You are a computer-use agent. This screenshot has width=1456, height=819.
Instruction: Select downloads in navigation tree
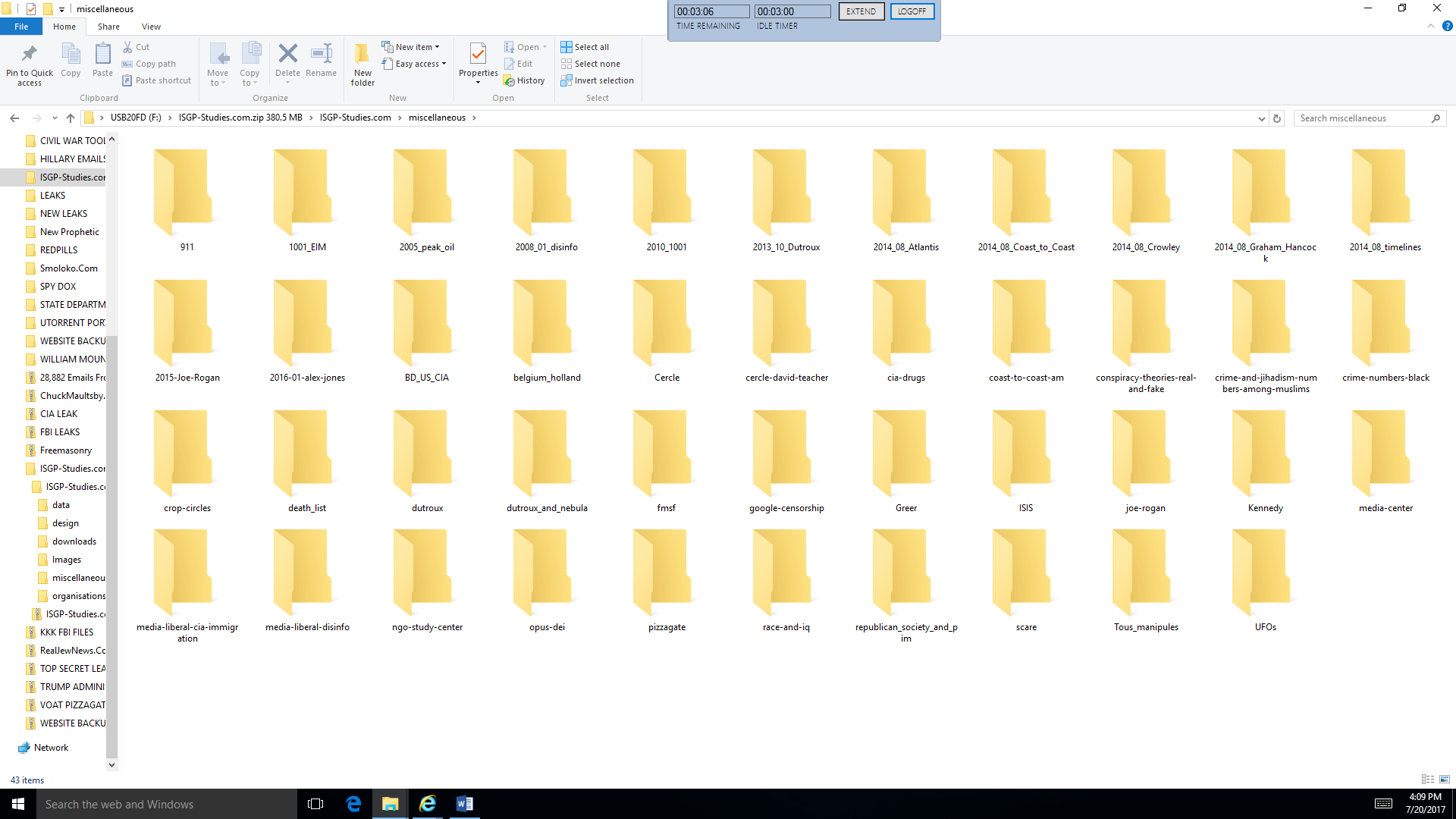click(74, 541)
